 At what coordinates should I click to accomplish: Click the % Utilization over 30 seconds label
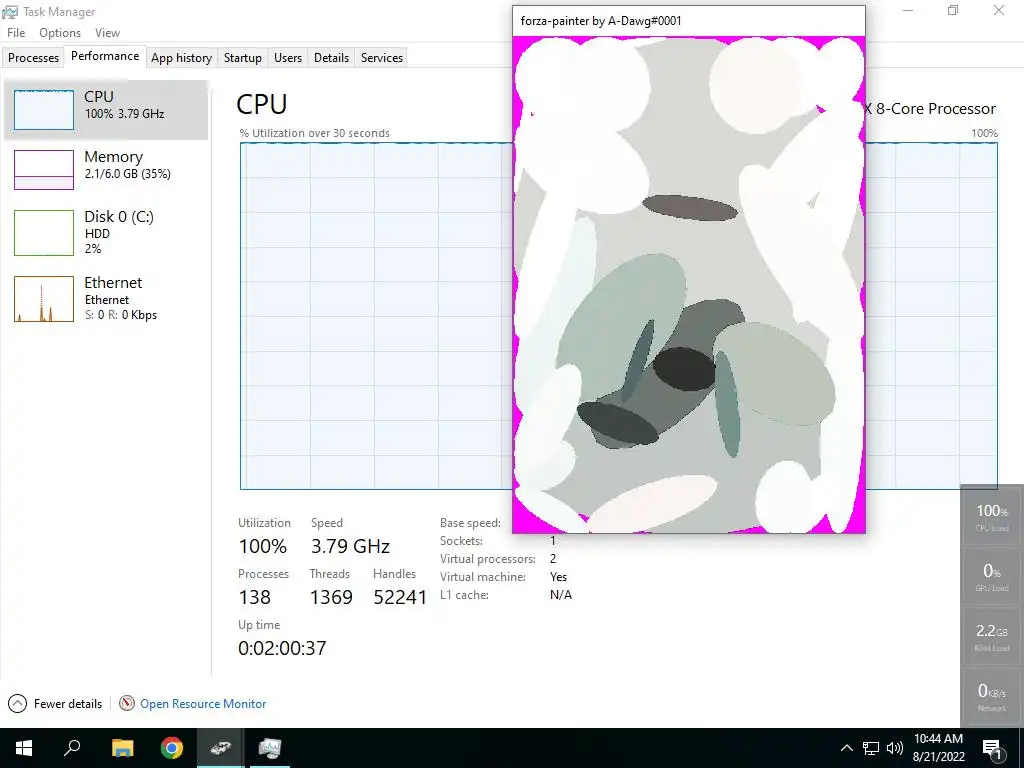(x=314, y=133)
